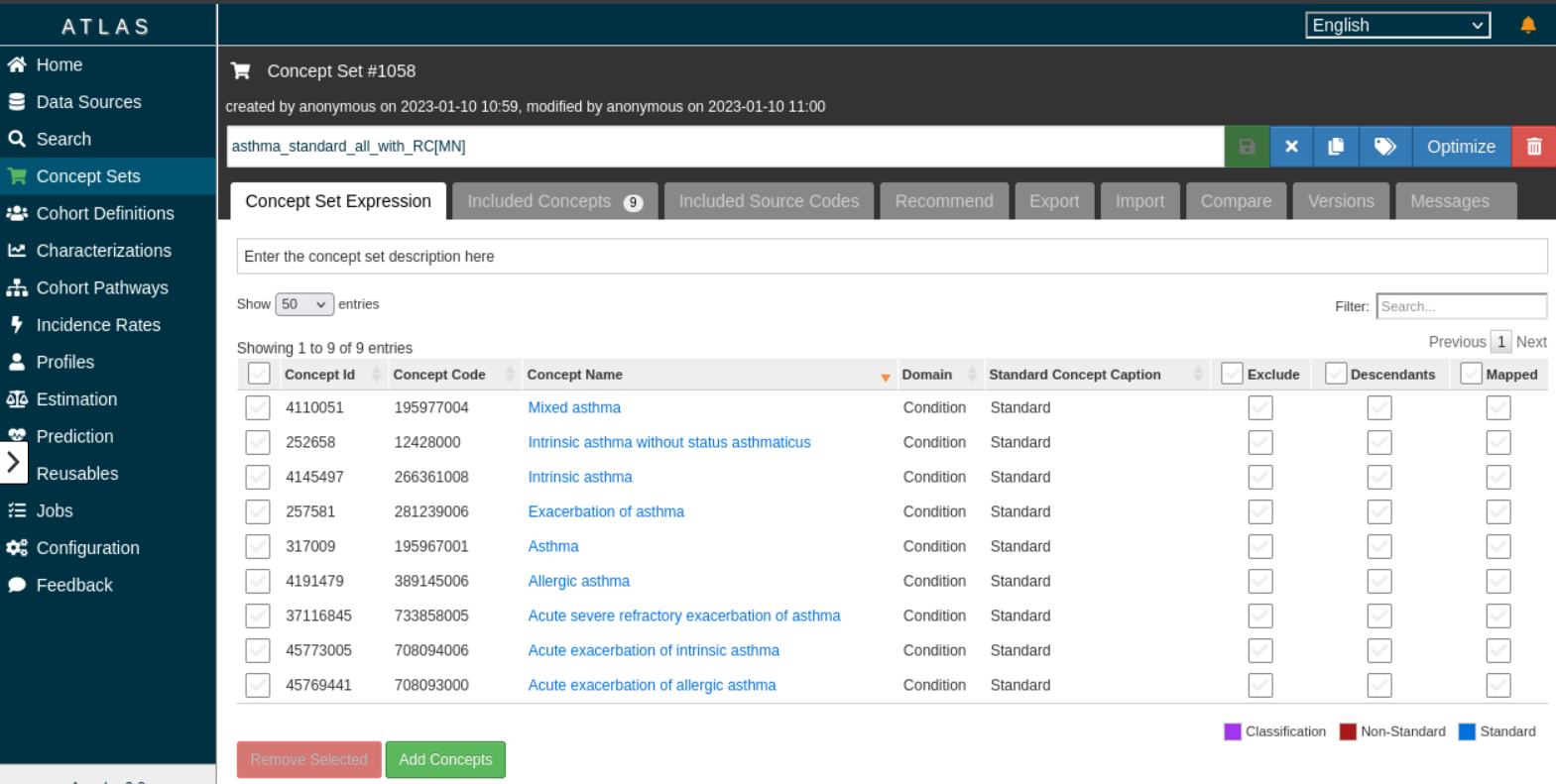The height and width of the screenshot is (784, 1556).
Task: Click the purple Classification legend swatch
Action: click(x=1232, y=731)
